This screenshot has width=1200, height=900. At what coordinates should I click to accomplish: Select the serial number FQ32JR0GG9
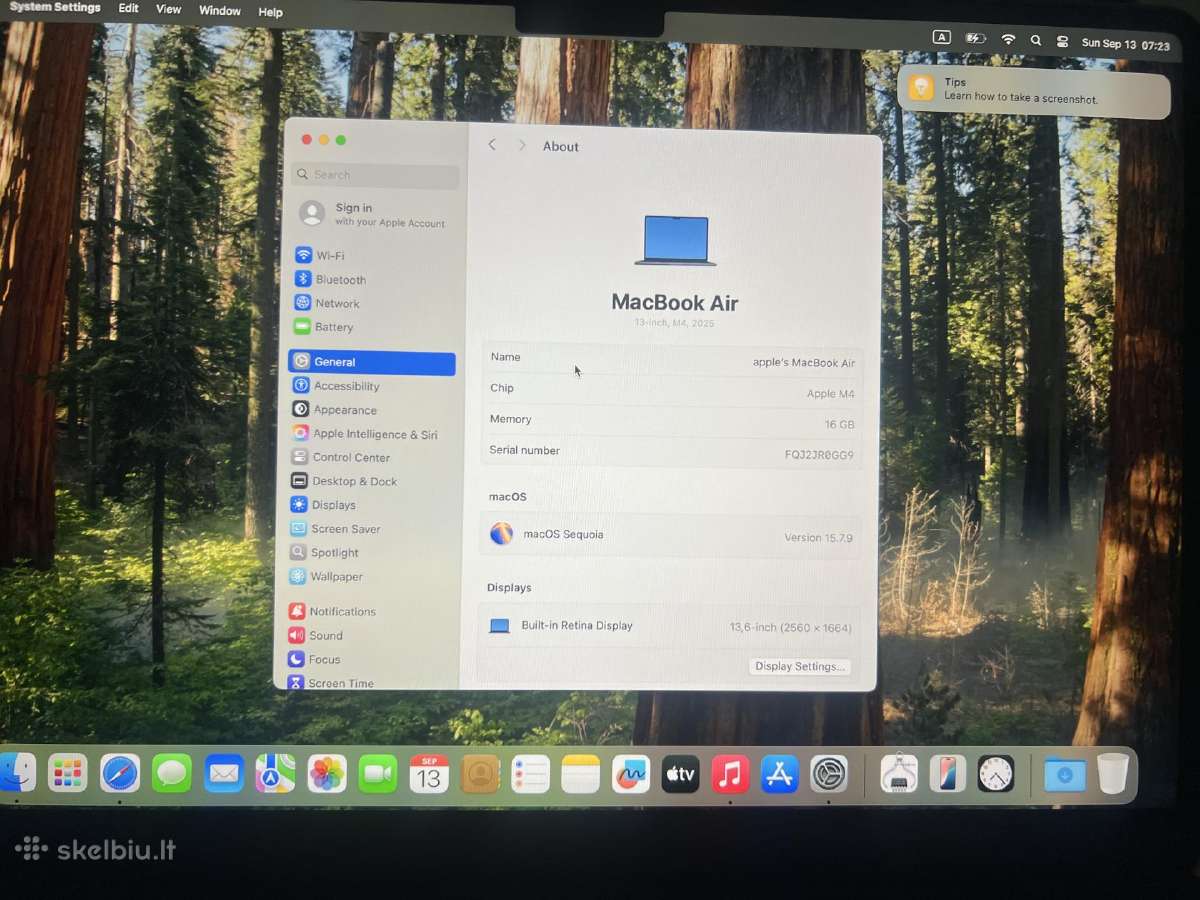tap(819, 455)
